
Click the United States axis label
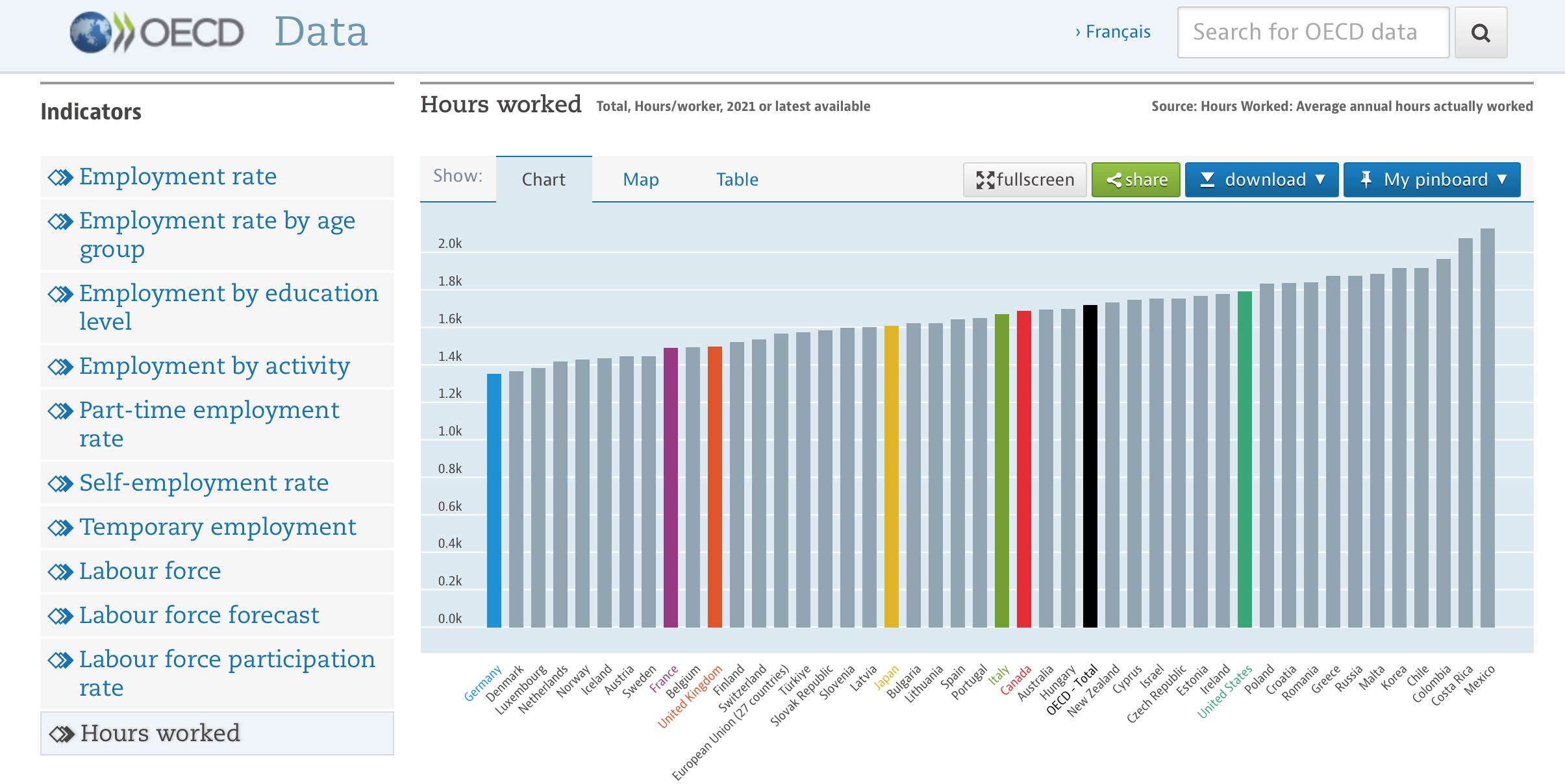point(1225,691)
